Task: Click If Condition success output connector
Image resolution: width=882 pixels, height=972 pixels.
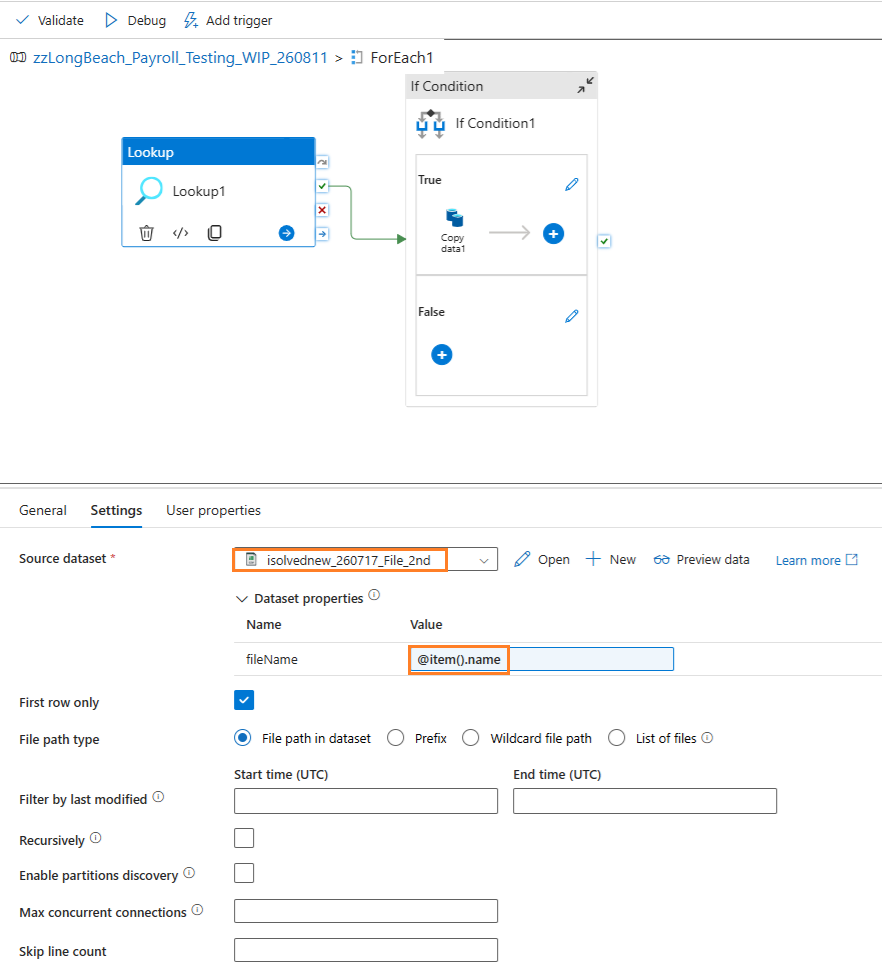Action: [604, 241]
